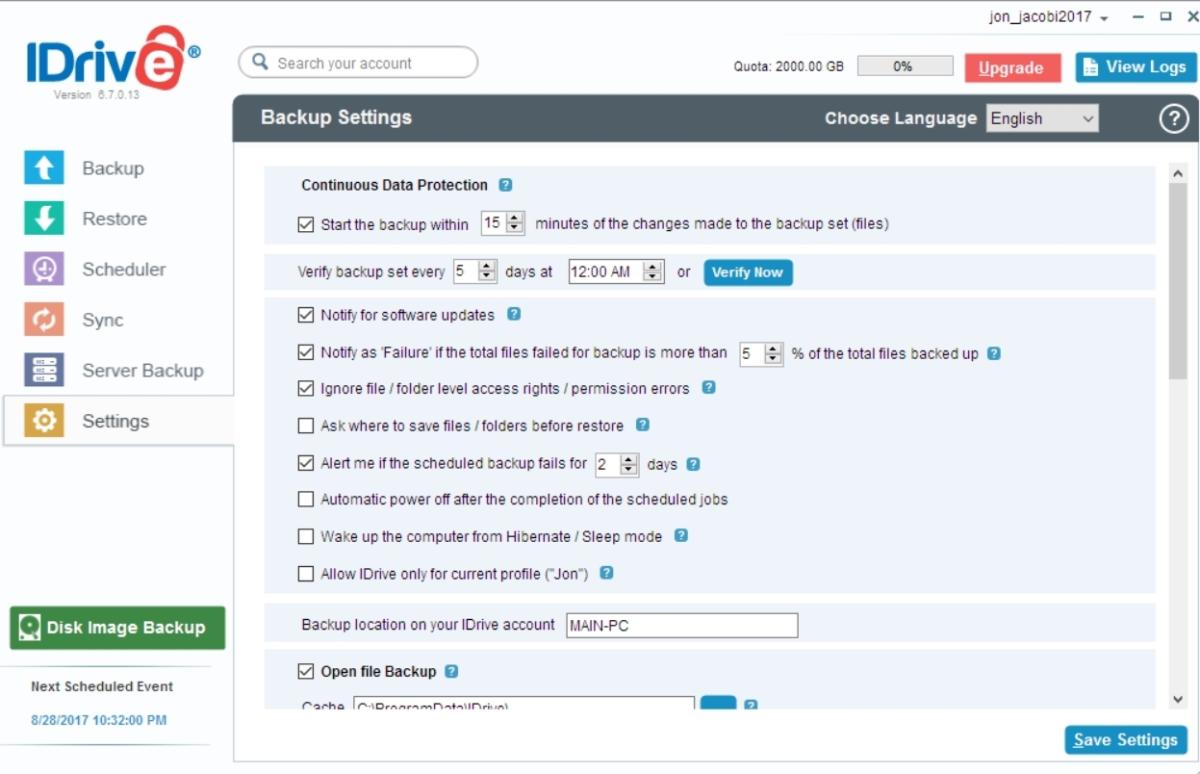Open the Backup section
This screenshot has width=1200, height=774.
pyautogui.click(x=113, y=168)
